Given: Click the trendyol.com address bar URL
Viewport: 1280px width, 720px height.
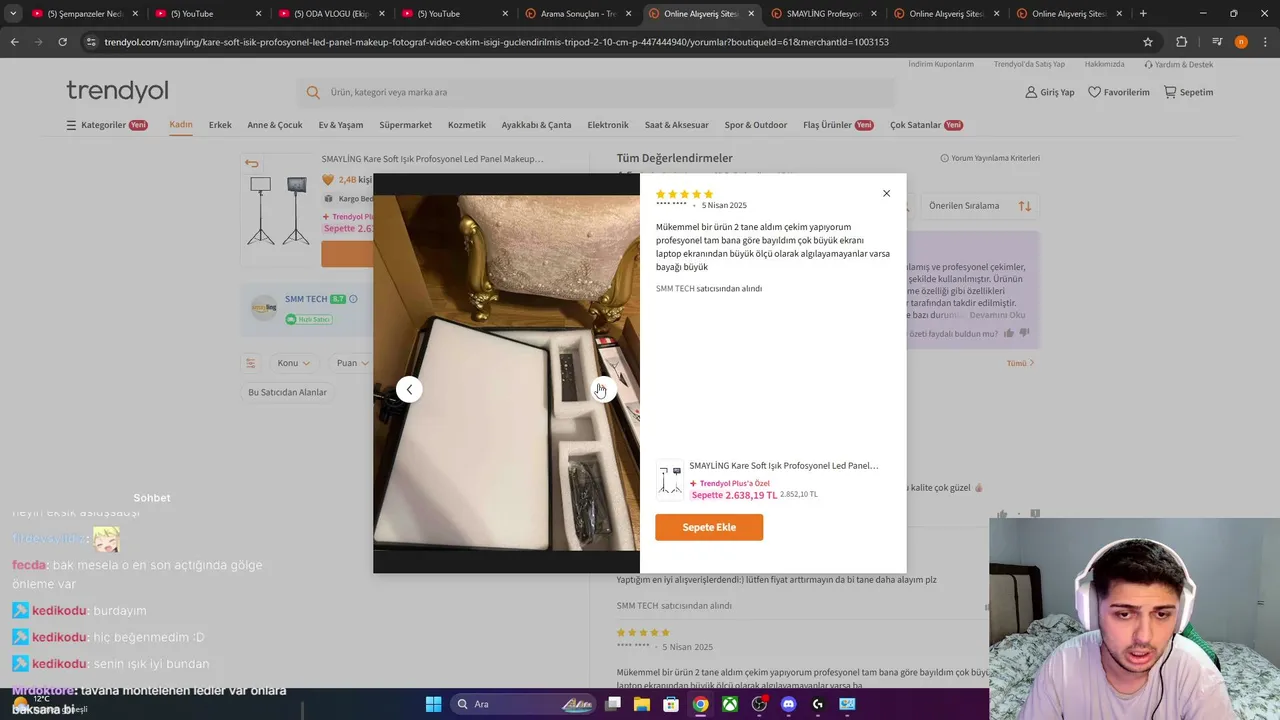Looking at the screenshot, I should (496, 42).
